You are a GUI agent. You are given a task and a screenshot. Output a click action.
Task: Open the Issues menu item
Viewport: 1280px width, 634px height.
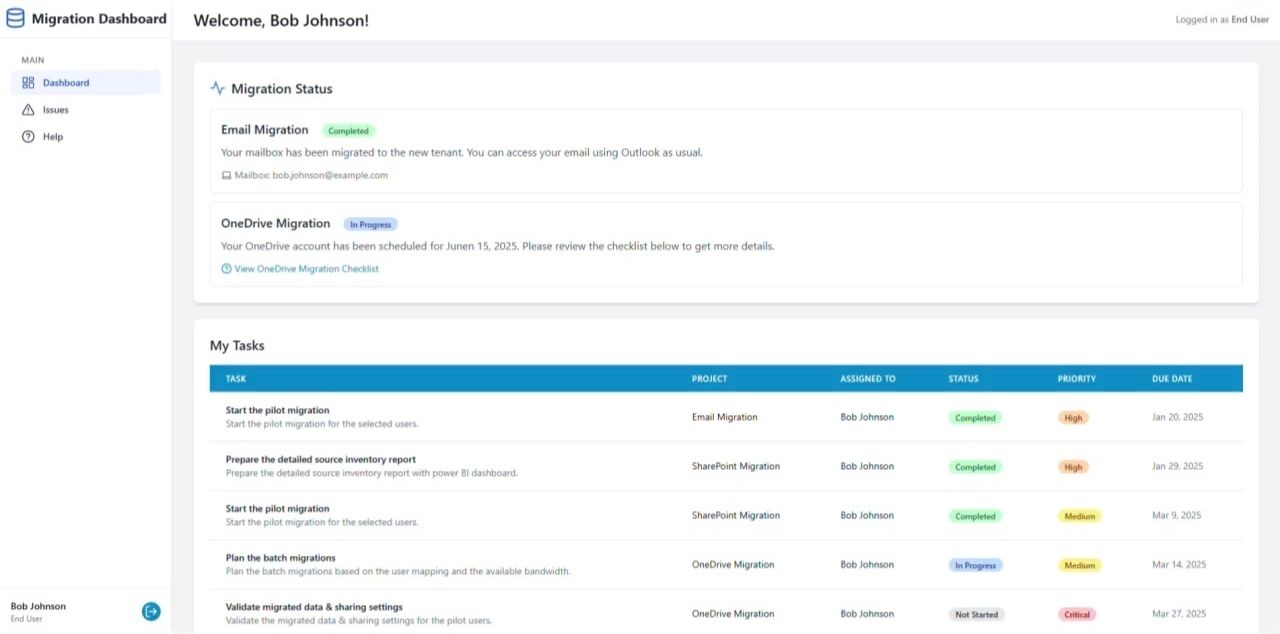coord(86,110)
